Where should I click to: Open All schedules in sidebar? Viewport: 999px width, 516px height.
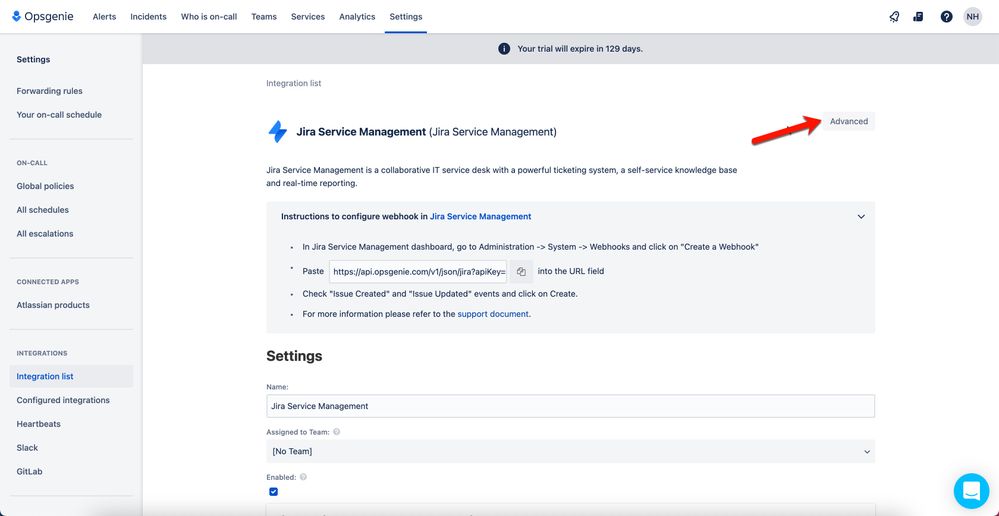43,210
